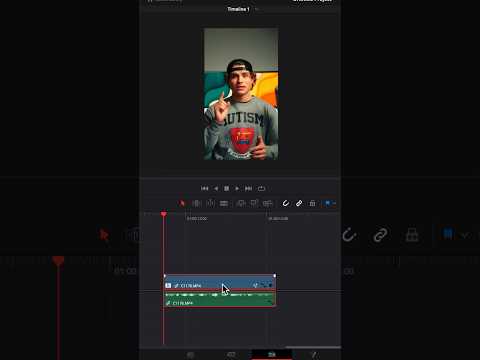Click the blue Flag icon

coord(327,203)
